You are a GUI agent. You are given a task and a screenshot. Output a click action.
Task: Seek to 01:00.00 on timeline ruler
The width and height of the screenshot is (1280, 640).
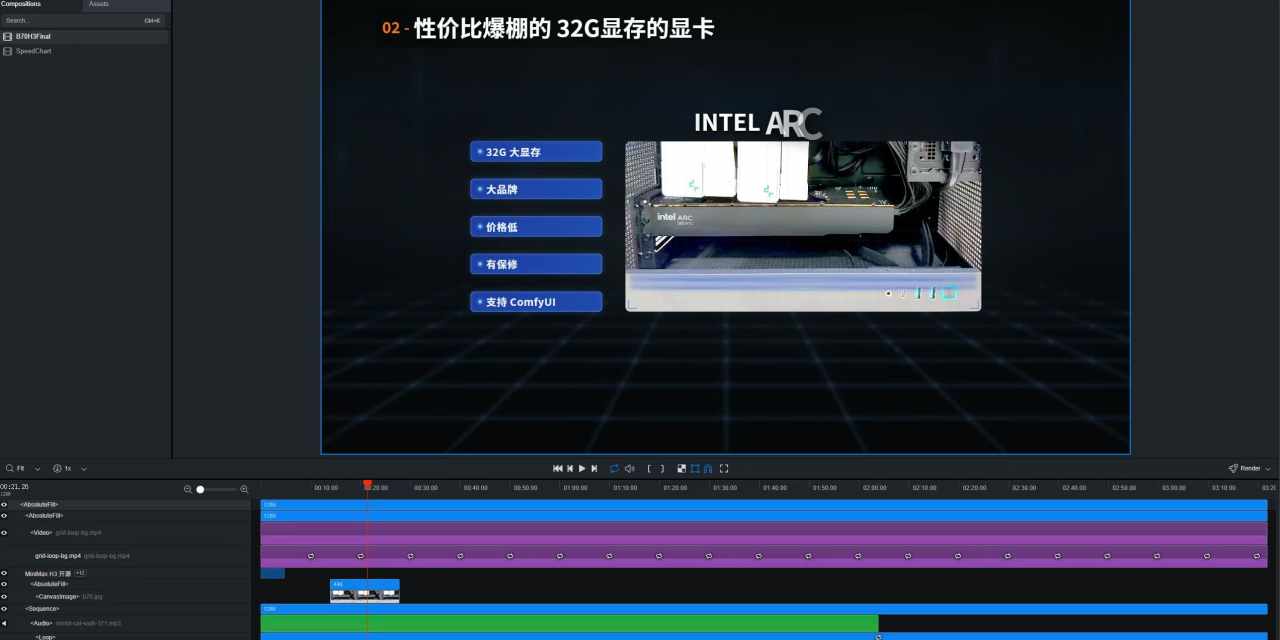coord(575,488)
